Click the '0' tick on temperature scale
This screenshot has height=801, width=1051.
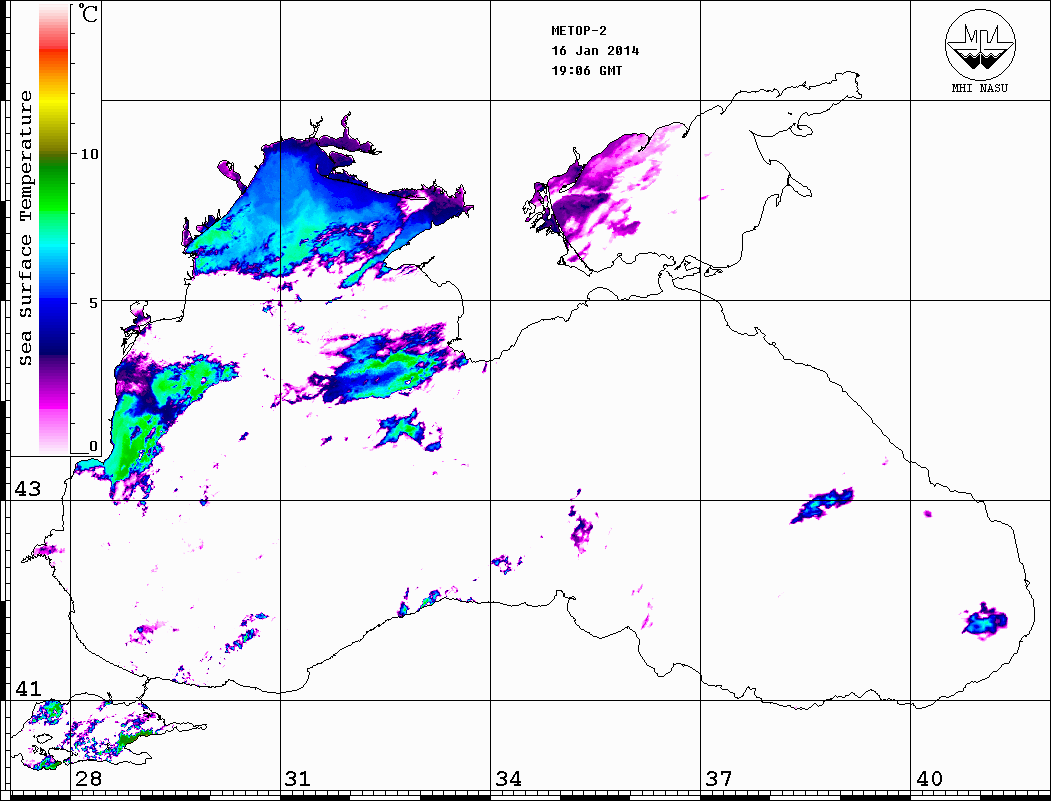coord(93,446)
